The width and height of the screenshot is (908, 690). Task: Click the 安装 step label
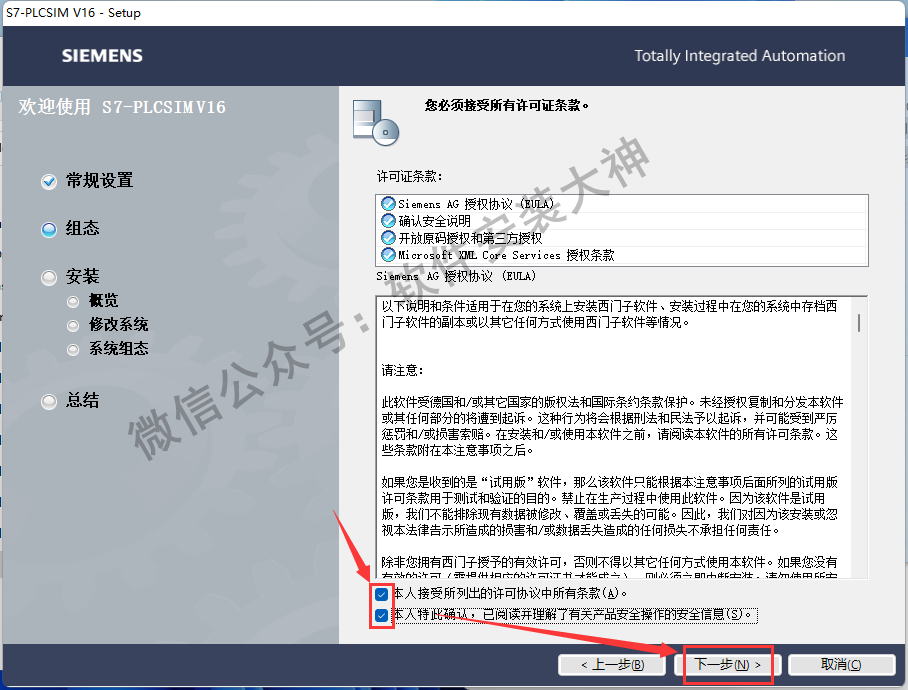[x=82, y=276]
